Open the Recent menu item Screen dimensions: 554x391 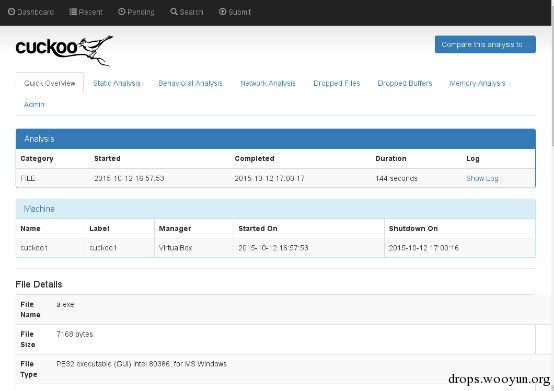(86, 12)
